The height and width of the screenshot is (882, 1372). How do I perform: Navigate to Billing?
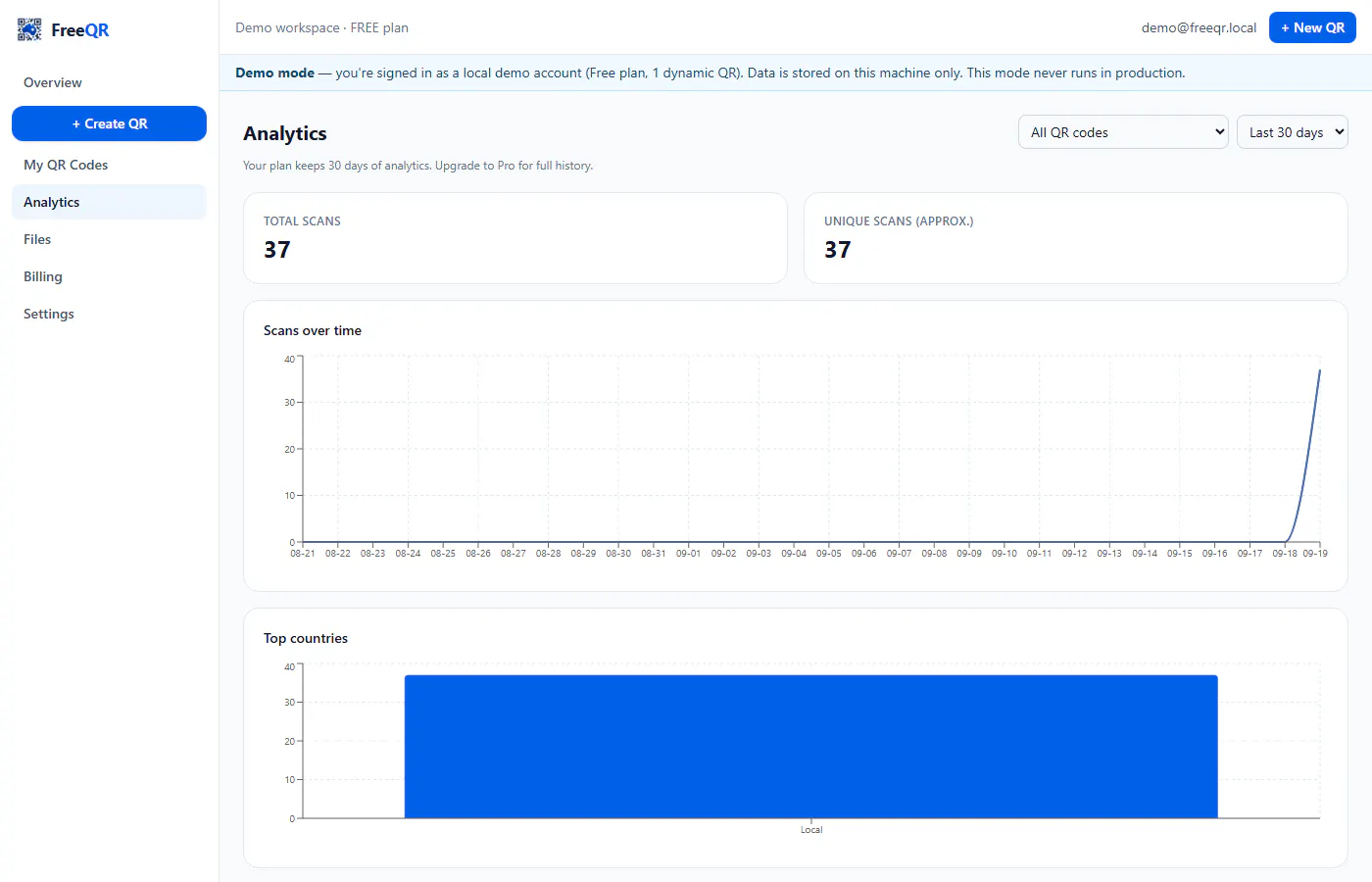(x=109, y=276)
